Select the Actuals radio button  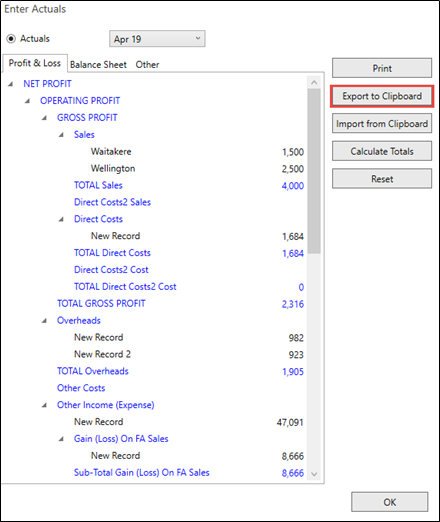tap(11, 39)
